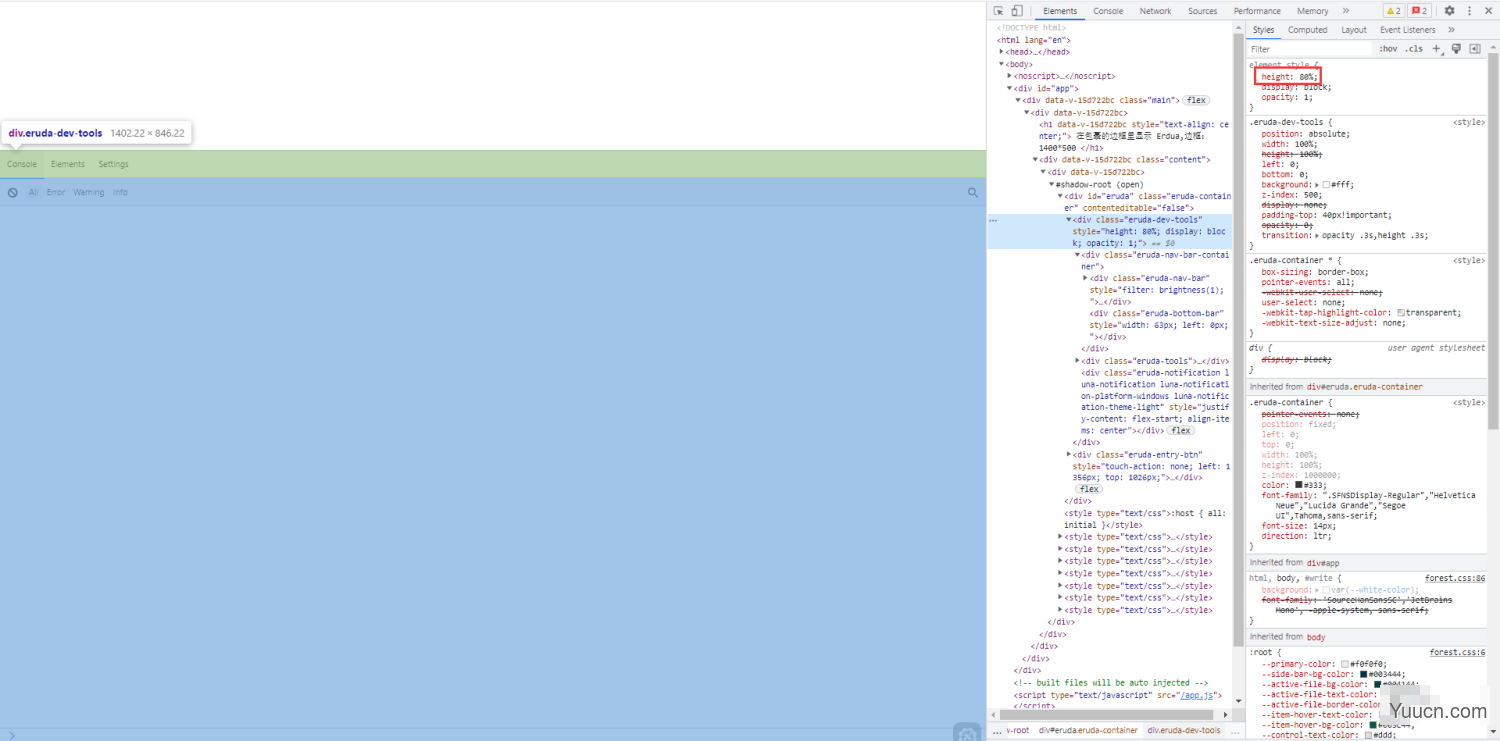The image size is (1500, 741).
Task: Expand the eruda-nav-bar div node
Action: tap(1086, 278)
